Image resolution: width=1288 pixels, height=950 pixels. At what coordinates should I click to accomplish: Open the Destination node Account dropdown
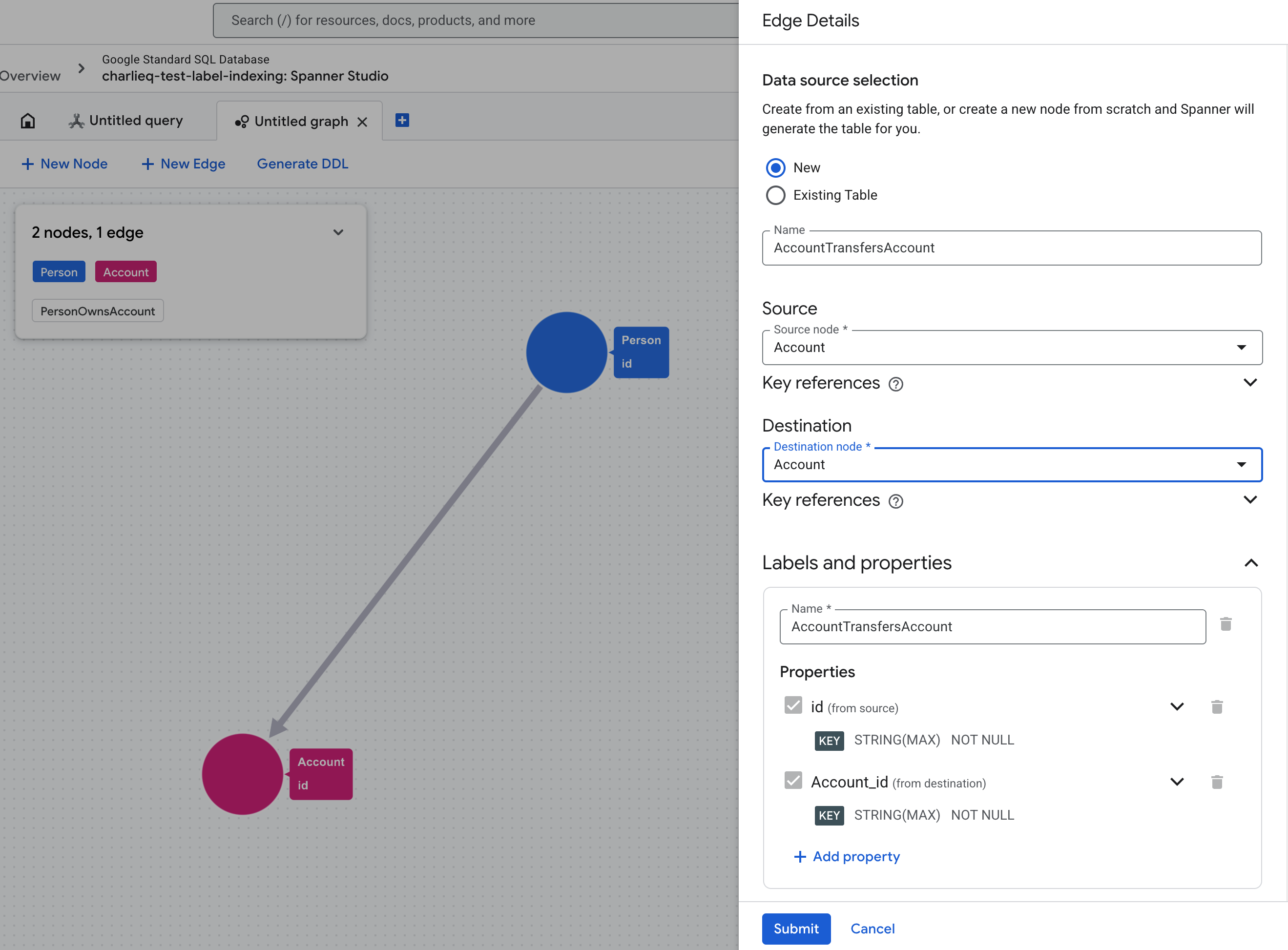[x=1242, y=464]
